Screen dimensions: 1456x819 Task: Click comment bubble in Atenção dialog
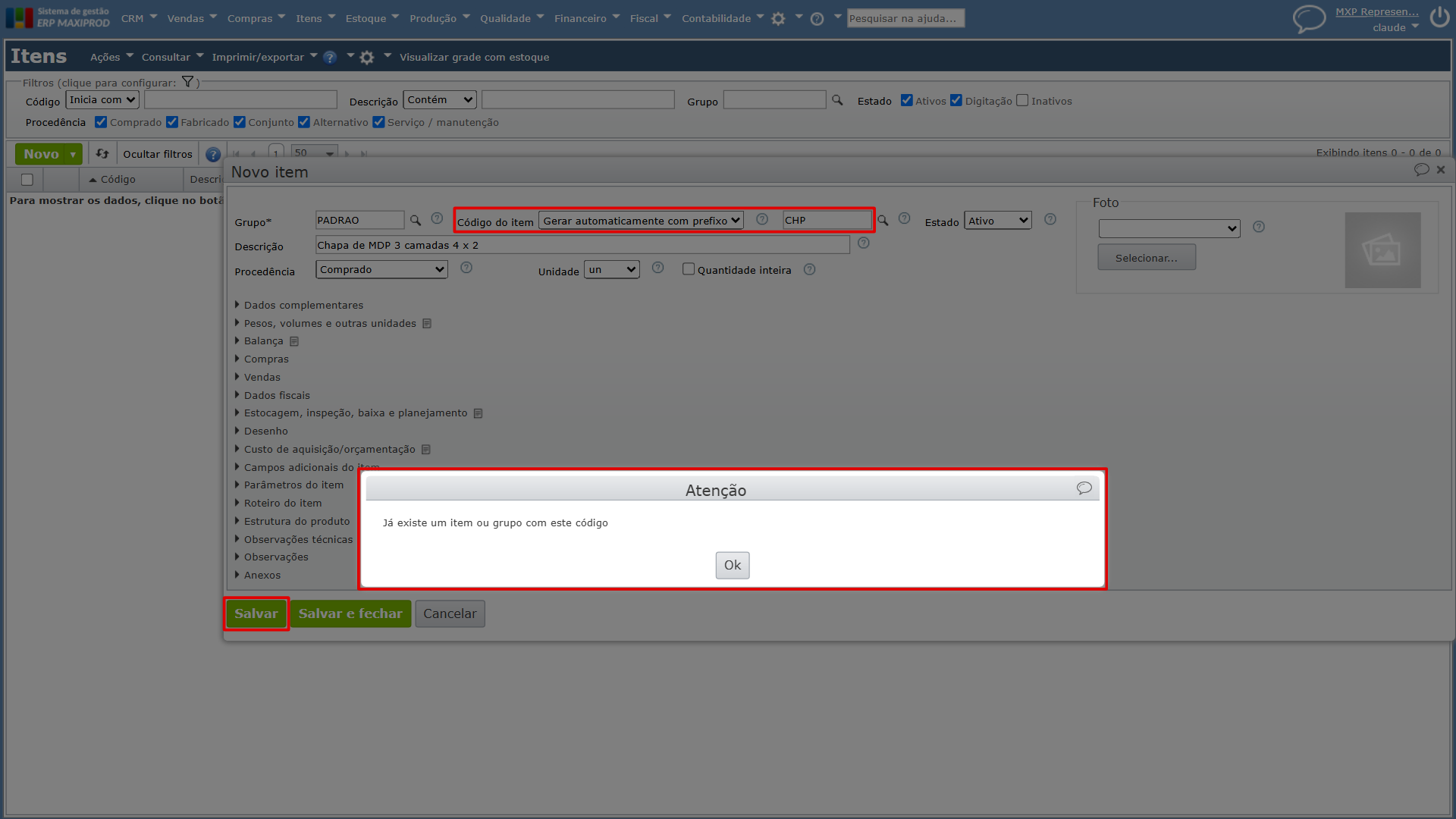[1084, 488]
